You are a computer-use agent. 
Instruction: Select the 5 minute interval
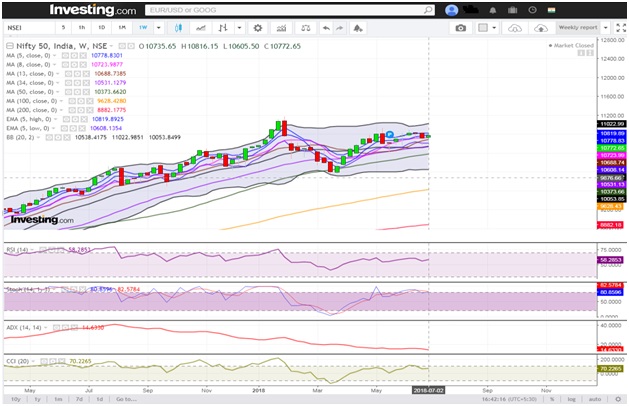(x=63, y=27)
